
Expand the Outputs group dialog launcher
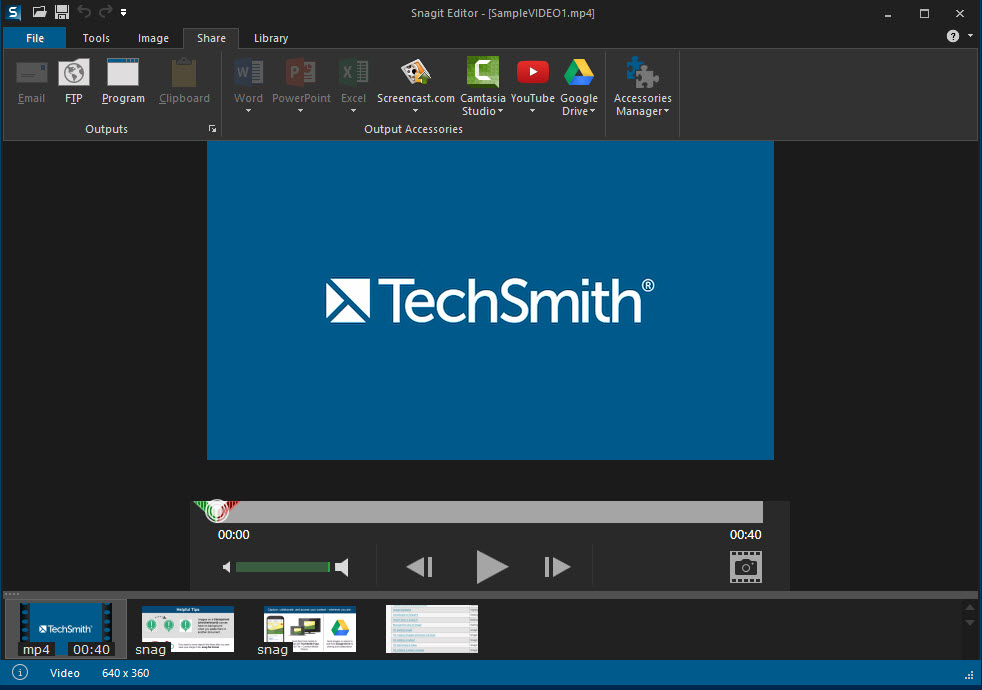coord(212,128)
